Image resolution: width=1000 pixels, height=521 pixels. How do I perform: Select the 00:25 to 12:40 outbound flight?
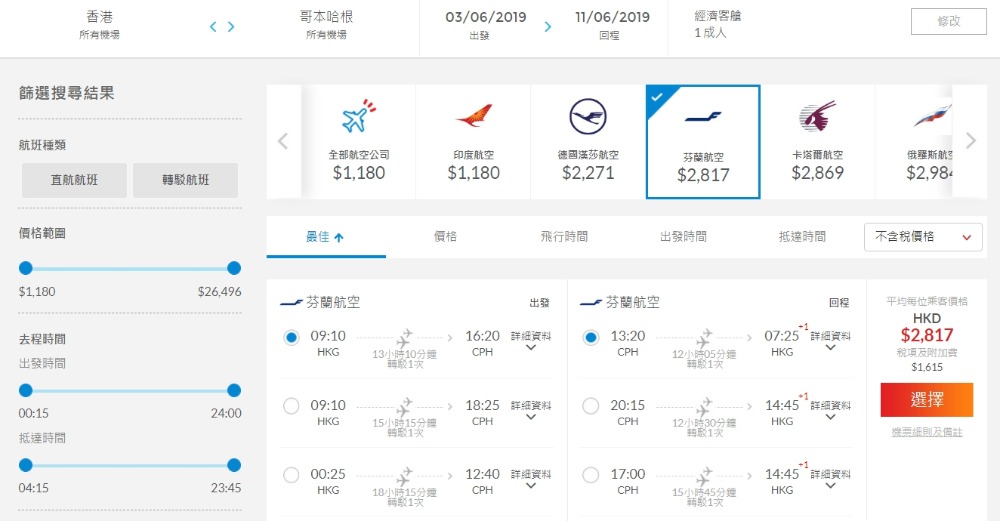point(291,475)
